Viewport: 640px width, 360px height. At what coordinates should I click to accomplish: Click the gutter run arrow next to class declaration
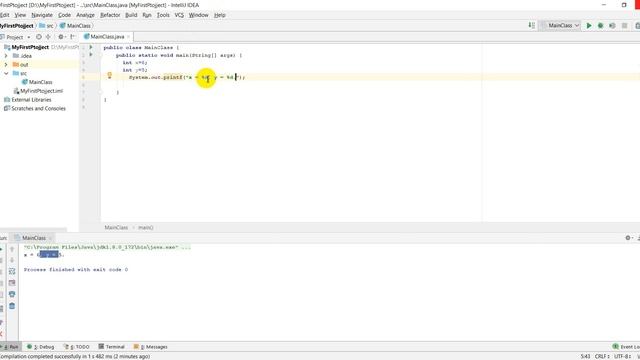tap(91, 47)
